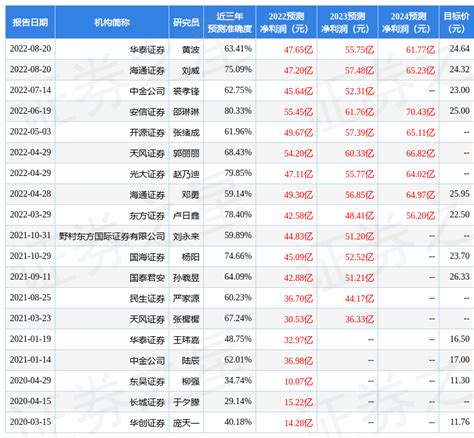Viewport: 474px width, 438px height.
Task: Click the 29.14% accuracy value
Action: coord(238,401)
